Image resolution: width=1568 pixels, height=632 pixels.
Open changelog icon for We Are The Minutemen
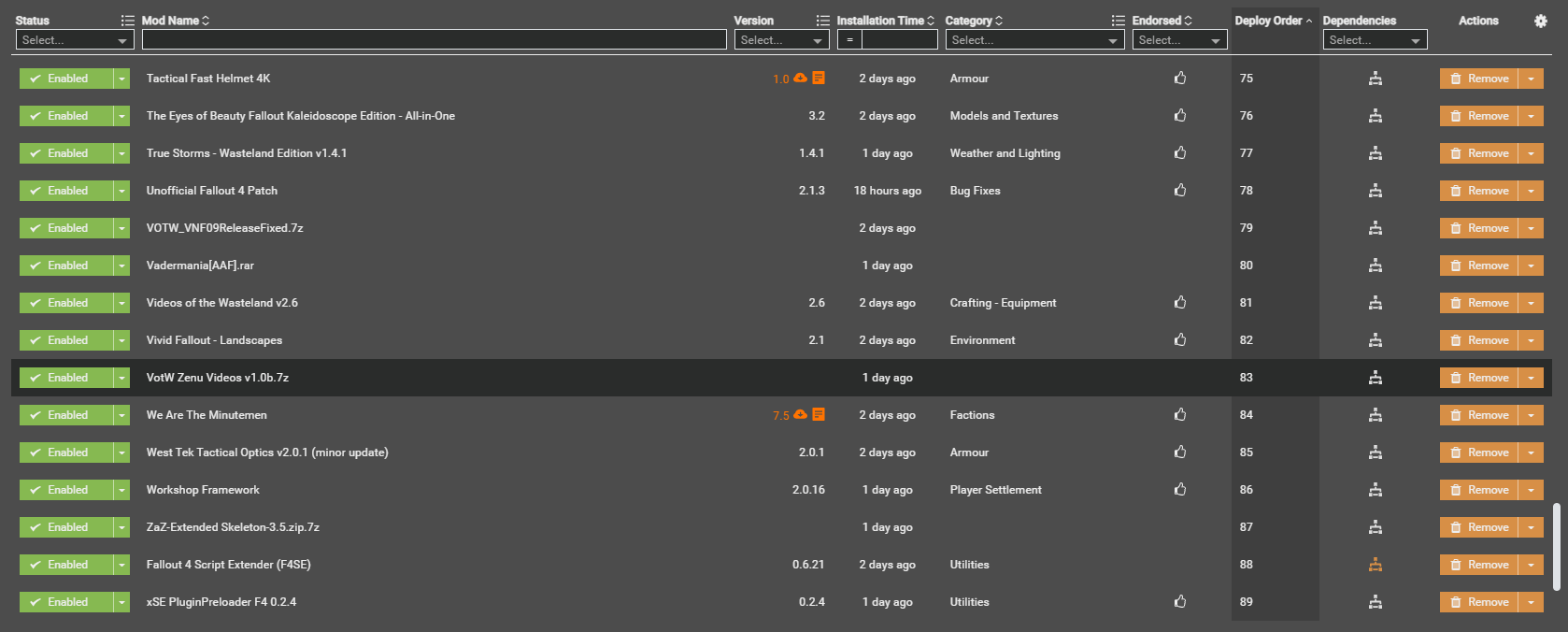pos(819,415)
